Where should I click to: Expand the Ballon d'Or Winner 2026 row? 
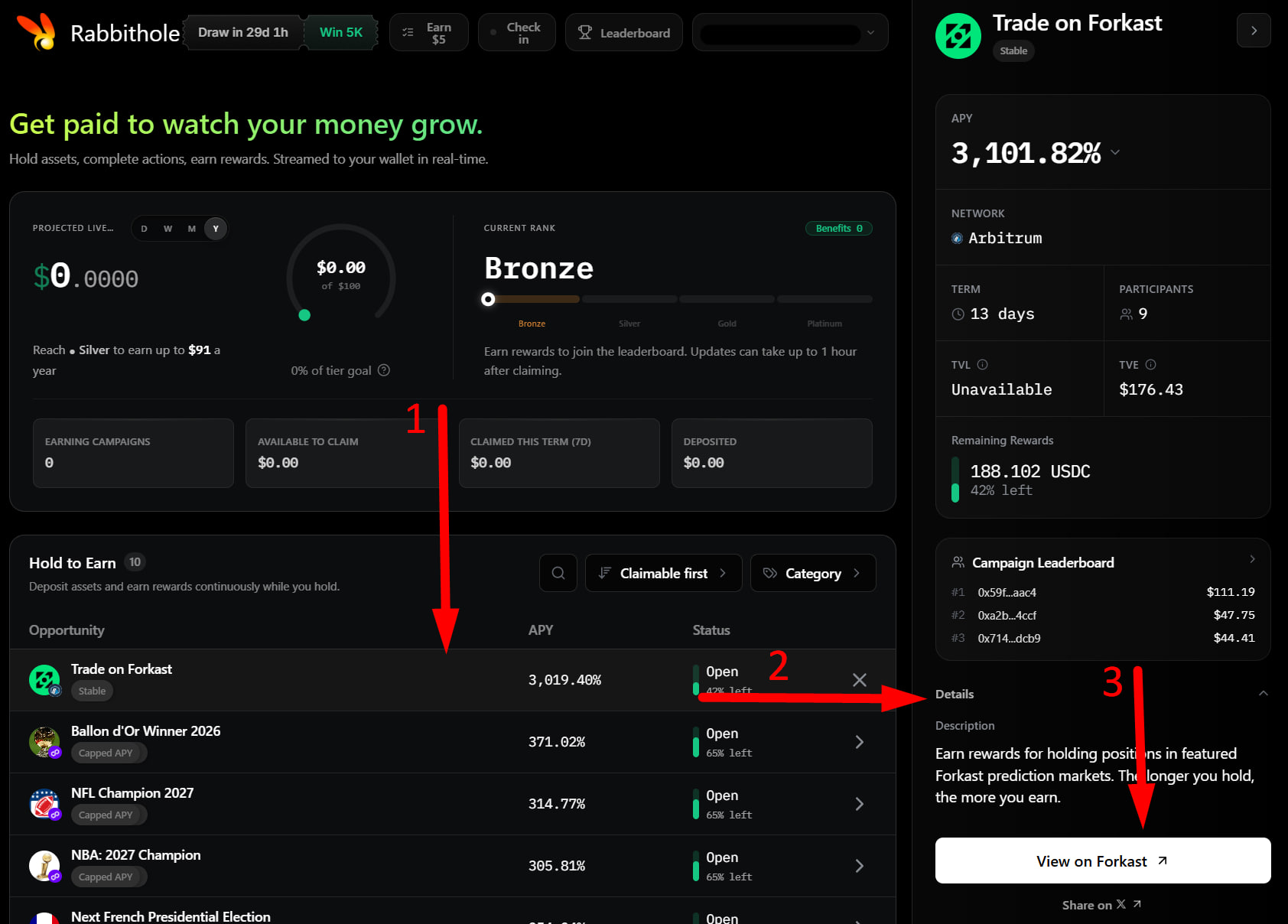860,742
